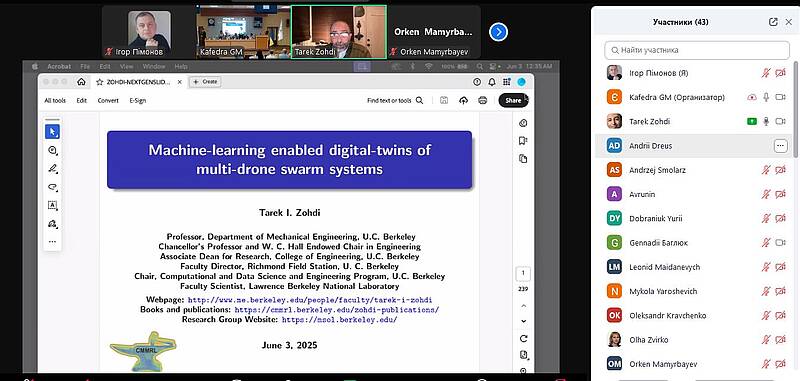The width and height of the screenshot is (800, 381).
Task: Toggle Andrzej Smolarz muted microphone icon
Action: [766, 170]
